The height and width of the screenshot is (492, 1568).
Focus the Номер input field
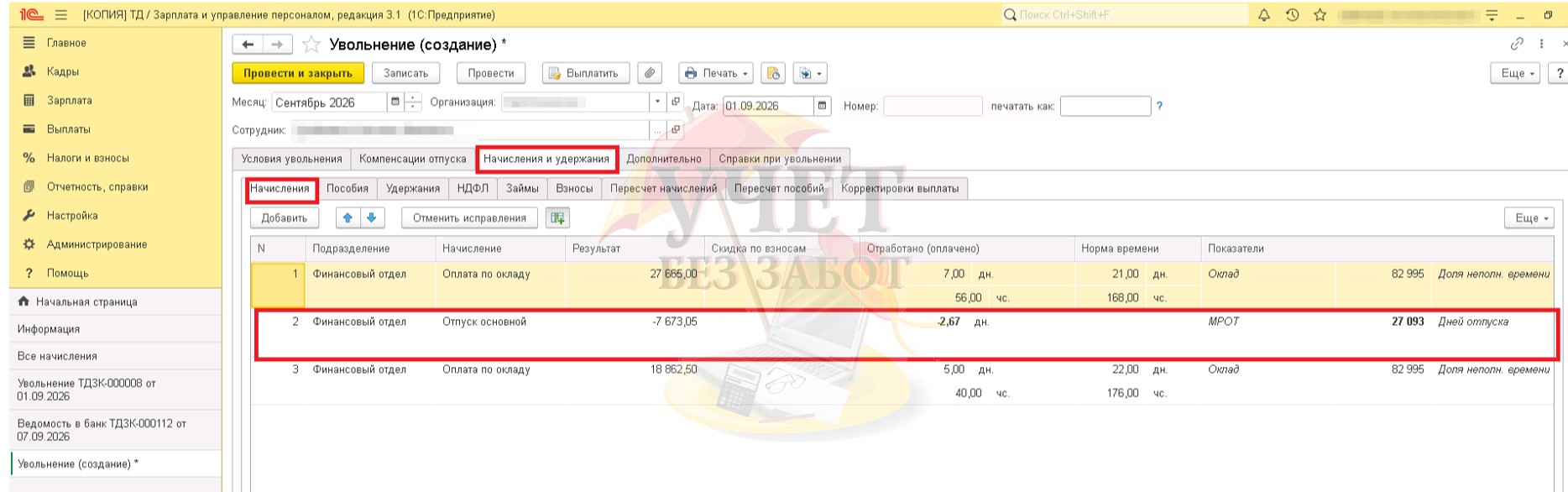[x=933, y=106]
